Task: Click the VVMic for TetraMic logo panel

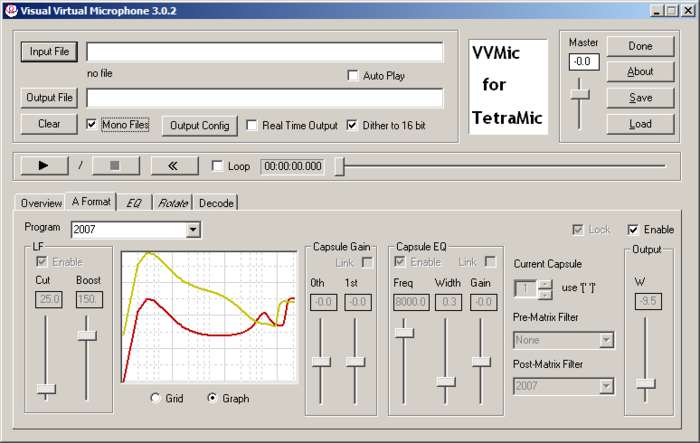Action: coord(508,87)
